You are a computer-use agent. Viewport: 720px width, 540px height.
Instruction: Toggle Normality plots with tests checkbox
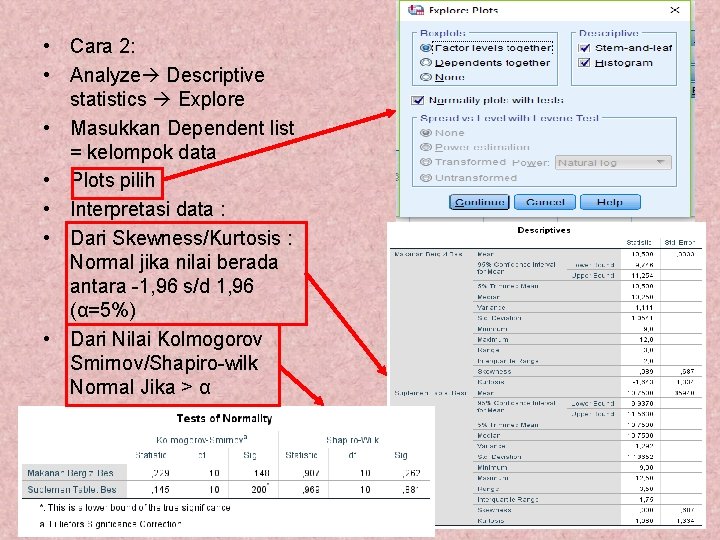point(417,100)
